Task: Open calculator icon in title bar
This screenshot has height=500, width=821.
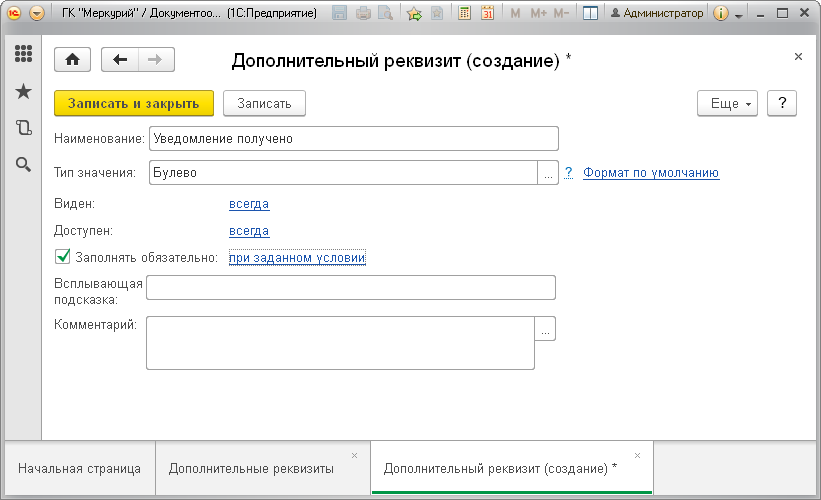Action: pos(464,13)
